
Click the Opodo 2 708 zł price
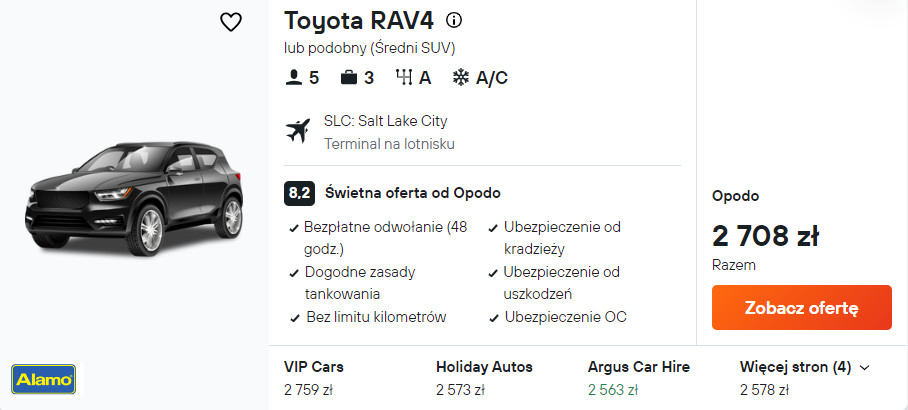pos(765,236)
